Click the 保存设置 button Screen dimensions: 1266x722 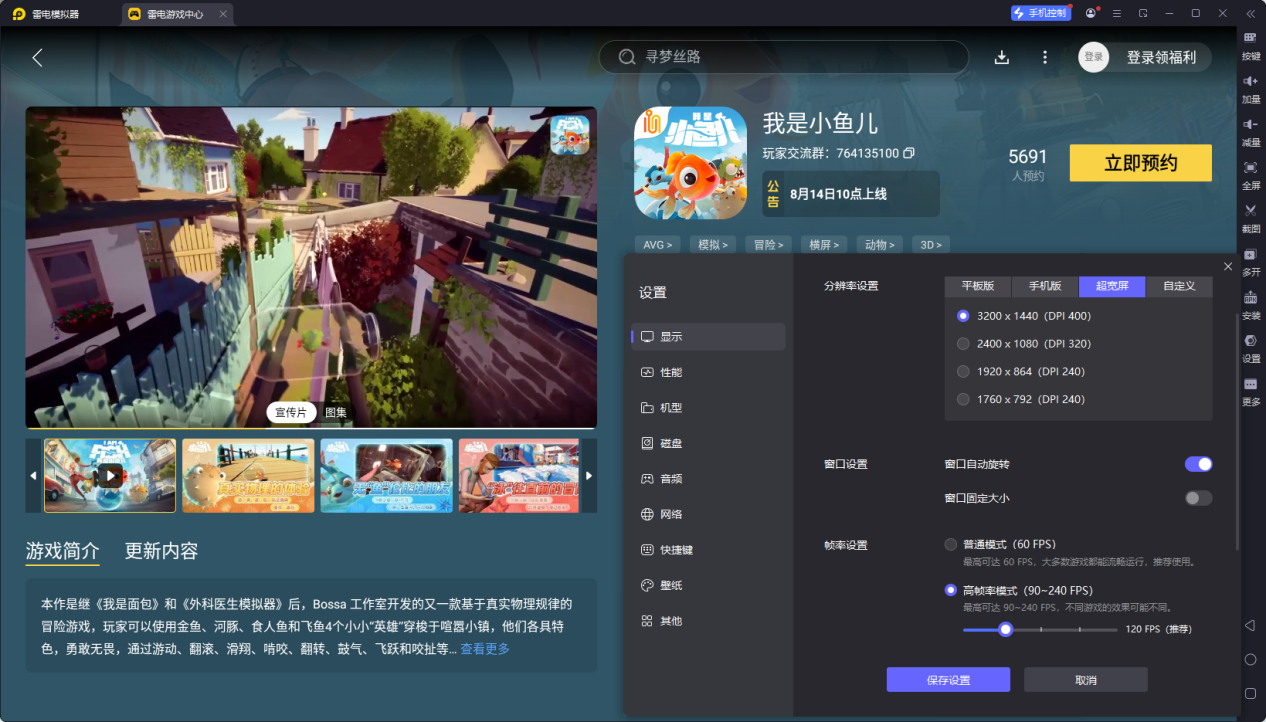coord(948,680)
